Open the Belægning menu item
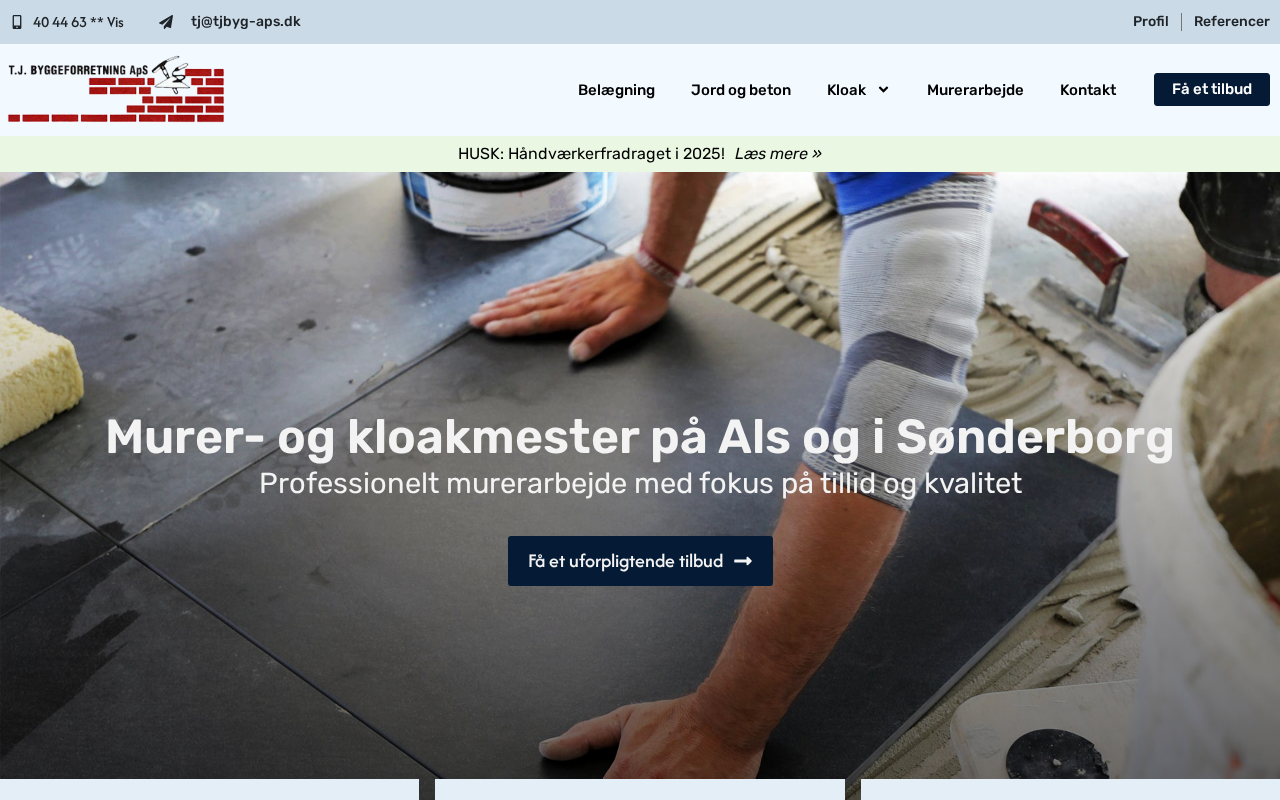This screenshot has height=800, width=1280. pos(616,90)
